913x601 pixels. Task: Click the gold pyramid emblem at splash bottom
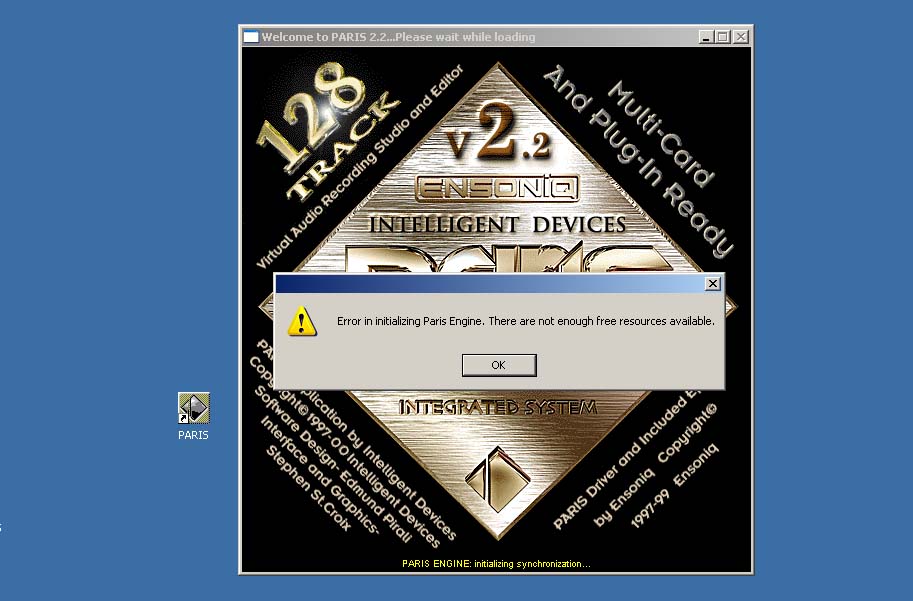[498, 479]
